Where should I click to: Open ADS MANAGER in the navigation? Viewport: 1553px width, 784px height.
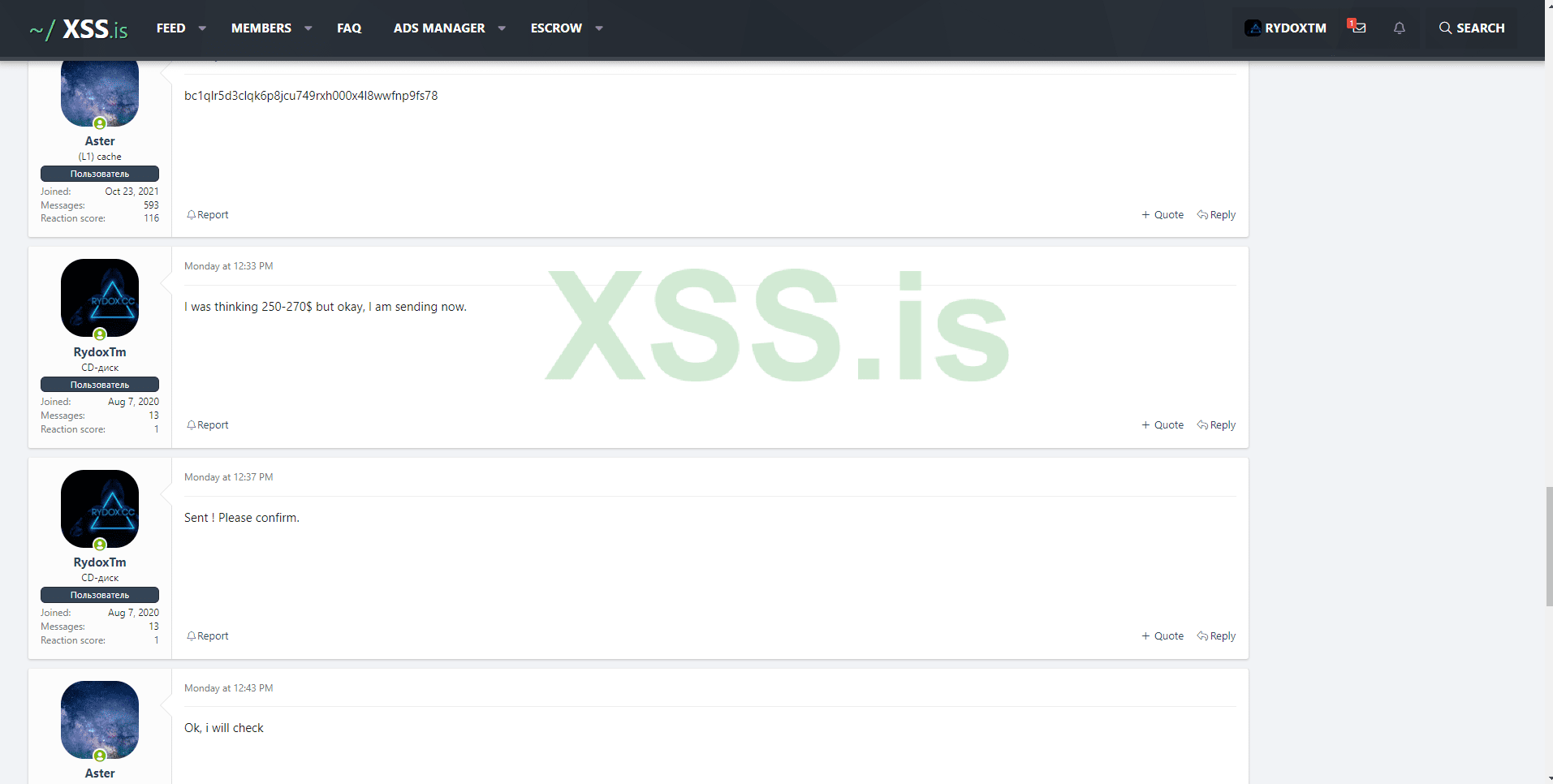[x=439, y=28]
